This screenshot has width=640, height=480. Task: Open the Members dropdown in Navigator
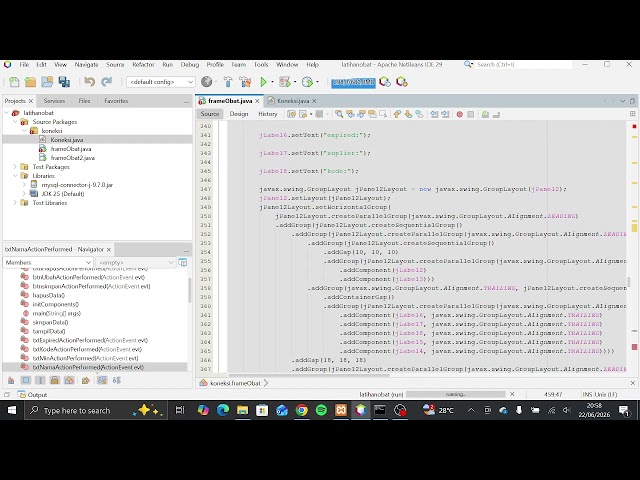(48, 262)
